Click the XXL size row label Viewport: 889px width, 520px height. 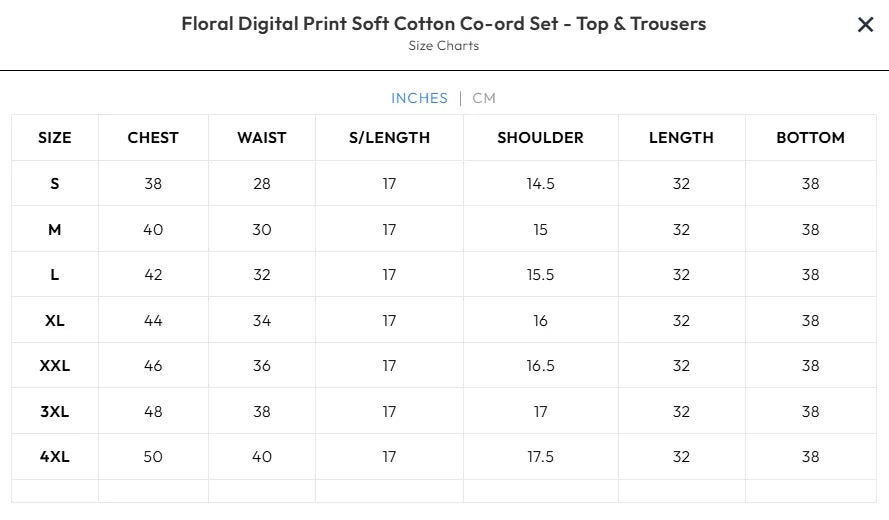coord(55,366)
